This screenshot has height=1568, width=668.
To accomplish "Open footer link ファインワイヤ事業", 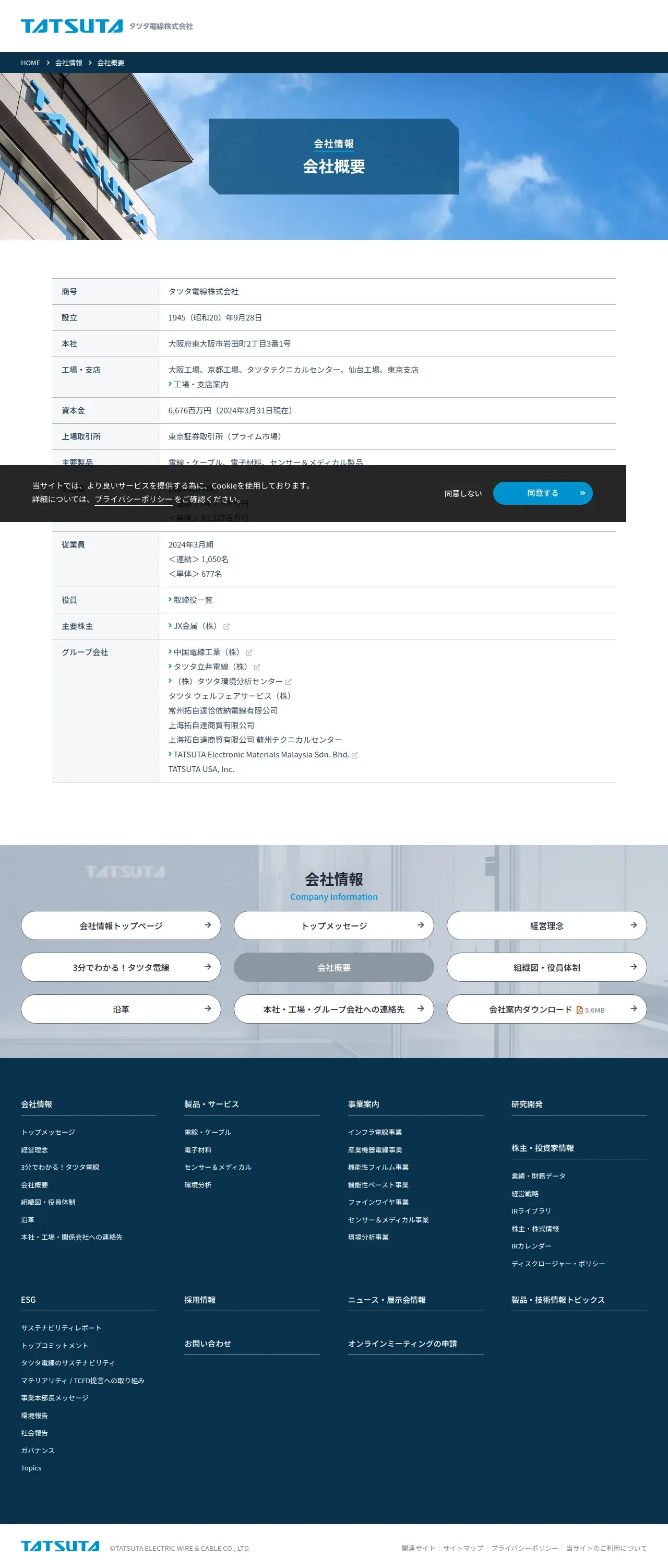I will (378, 1202).
